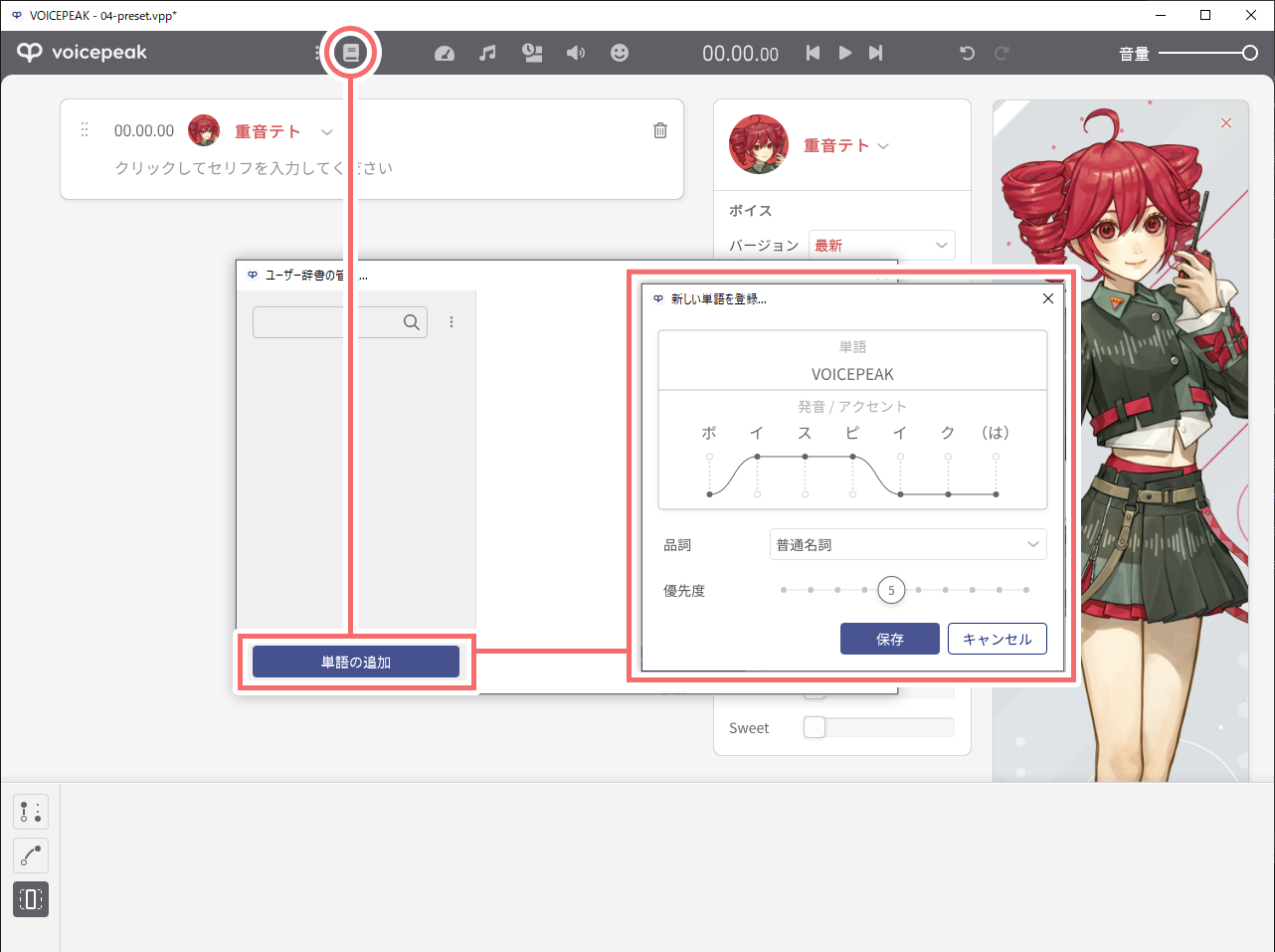Open the speed gauge settings icon
Image resolution: width=1275 pixels, height=952 pixels.
(x=445, y=53)
